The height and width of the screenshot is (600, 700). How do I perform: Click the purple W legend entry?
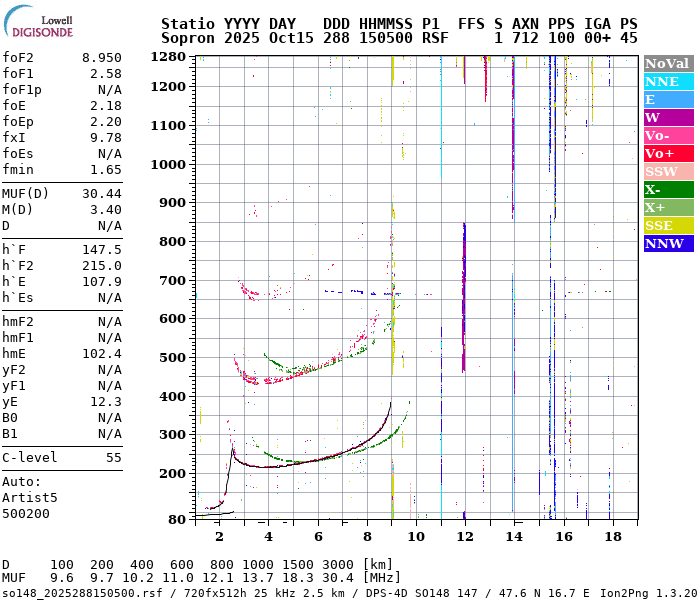(x=667, y=117)
